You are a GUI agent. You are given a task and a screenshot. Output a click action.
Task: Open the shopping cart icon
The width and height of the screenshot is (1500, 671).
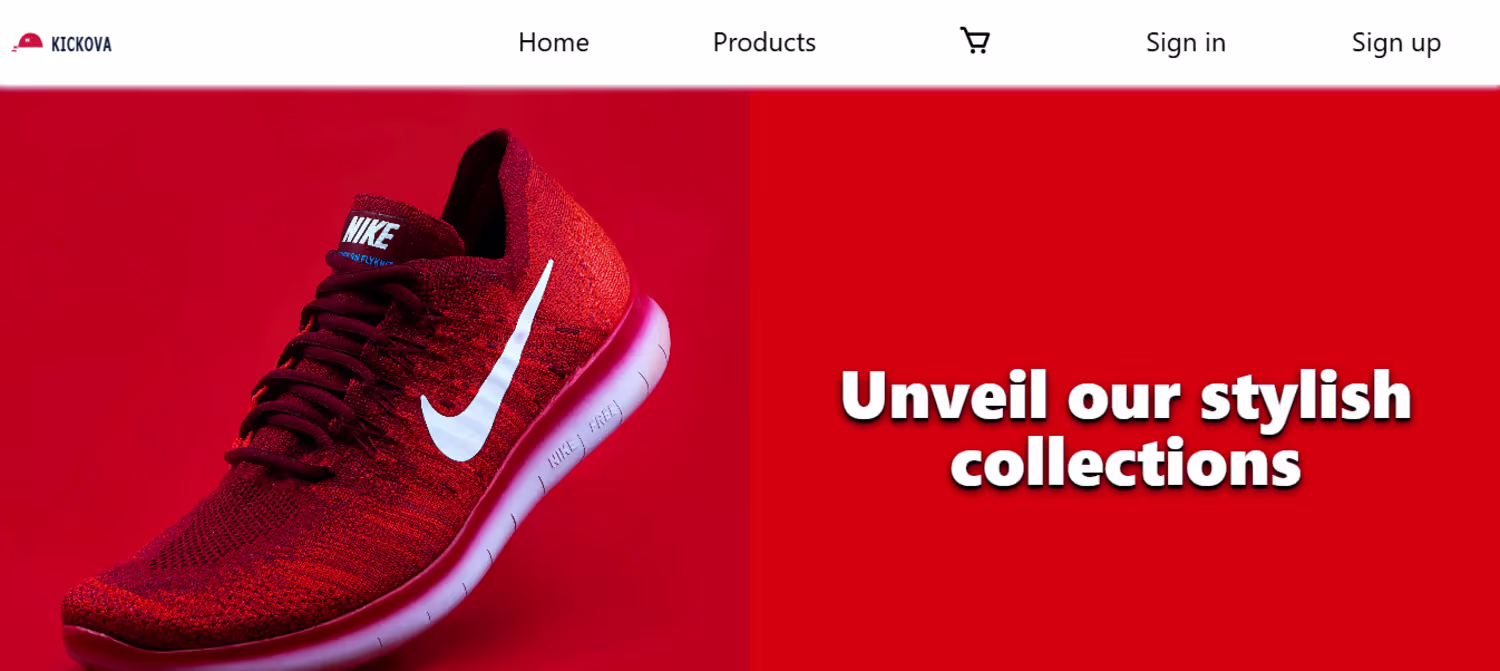tap(975, 41)
